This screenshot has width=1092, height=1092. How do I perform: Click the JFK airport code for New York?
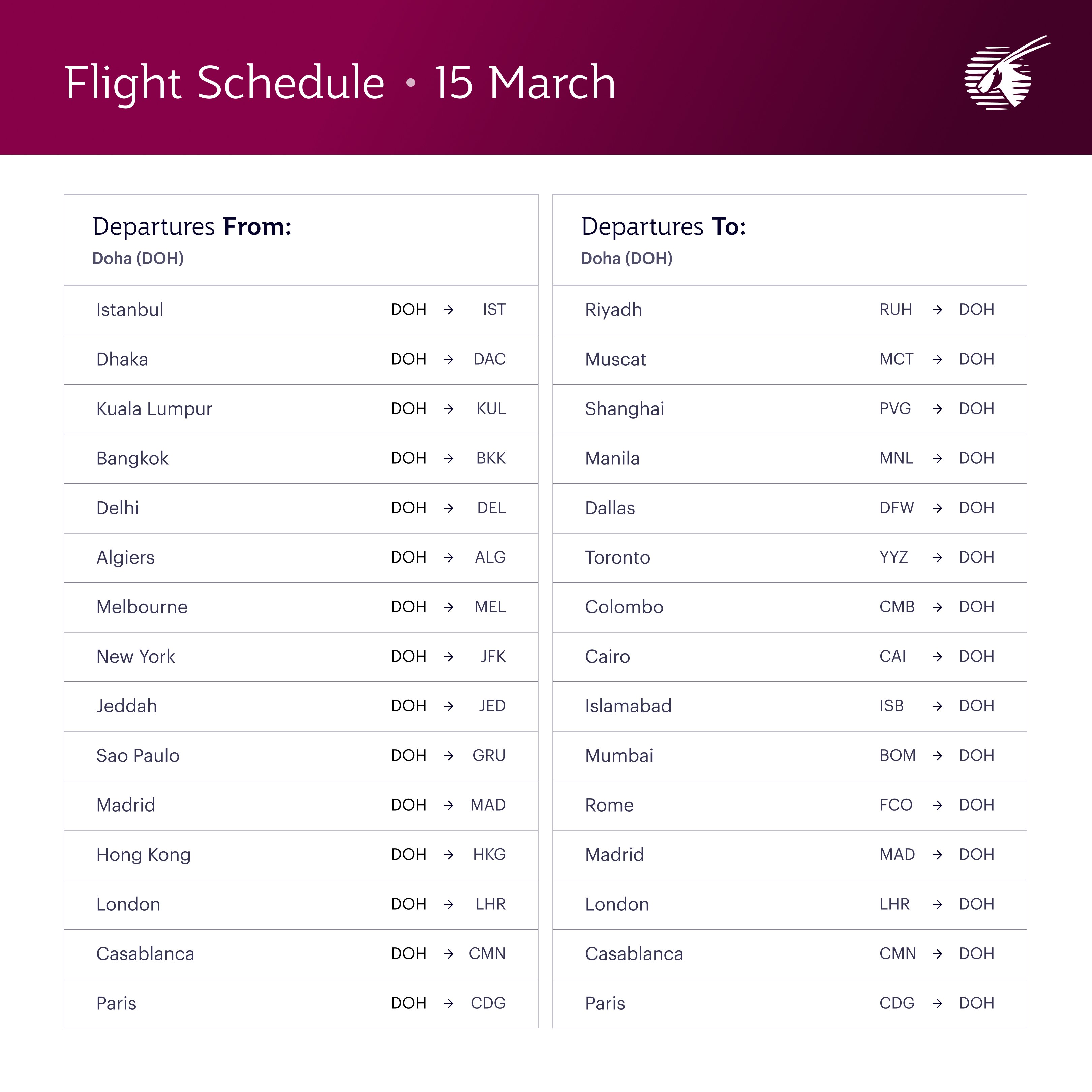493,656
